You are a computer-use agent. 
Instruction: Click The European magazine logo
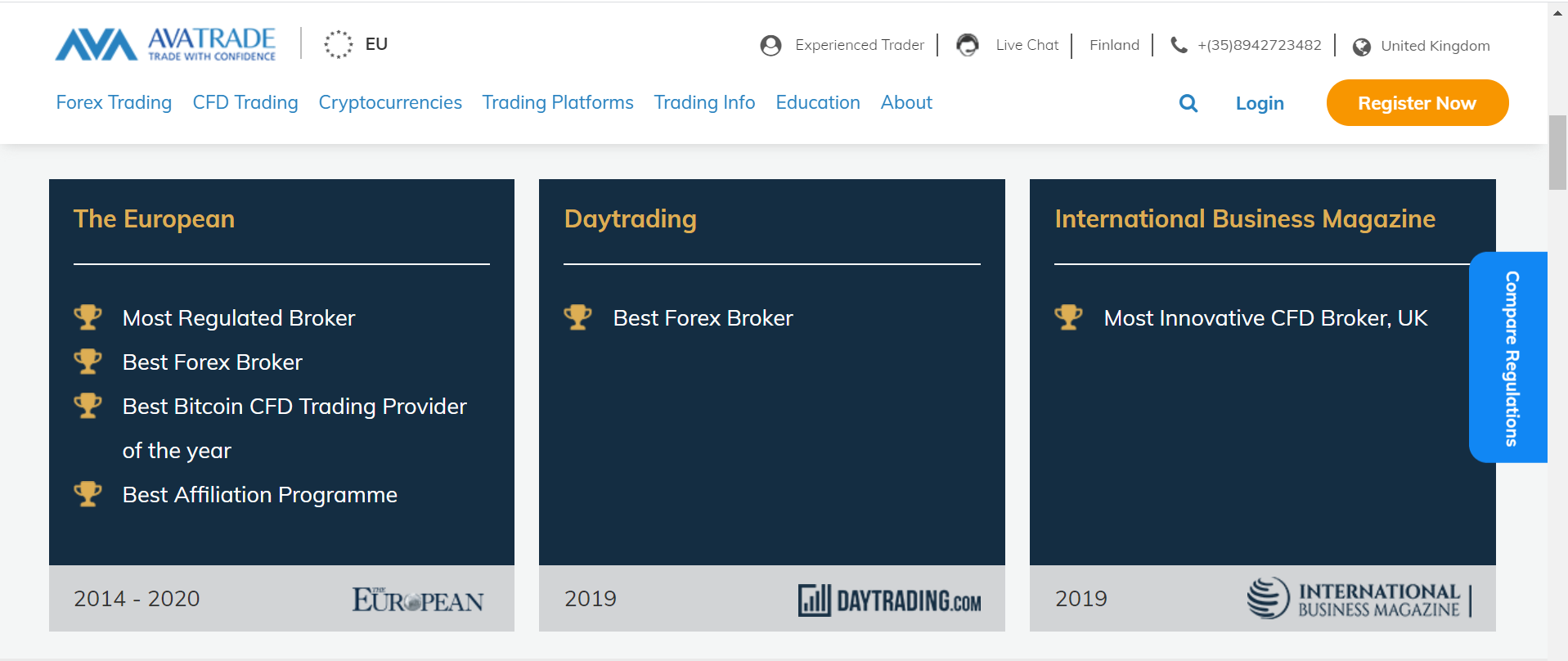(418, 600)
